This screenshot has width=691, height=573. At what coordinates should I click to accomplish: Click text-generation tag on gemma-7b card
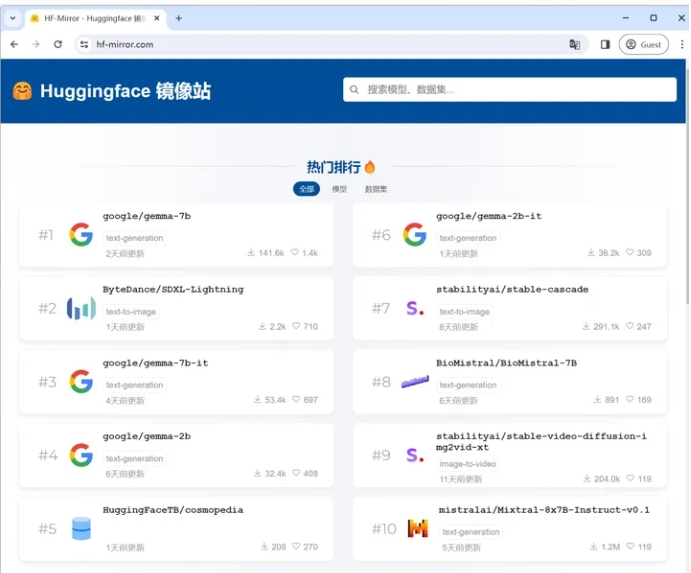(x=134, y=238)
